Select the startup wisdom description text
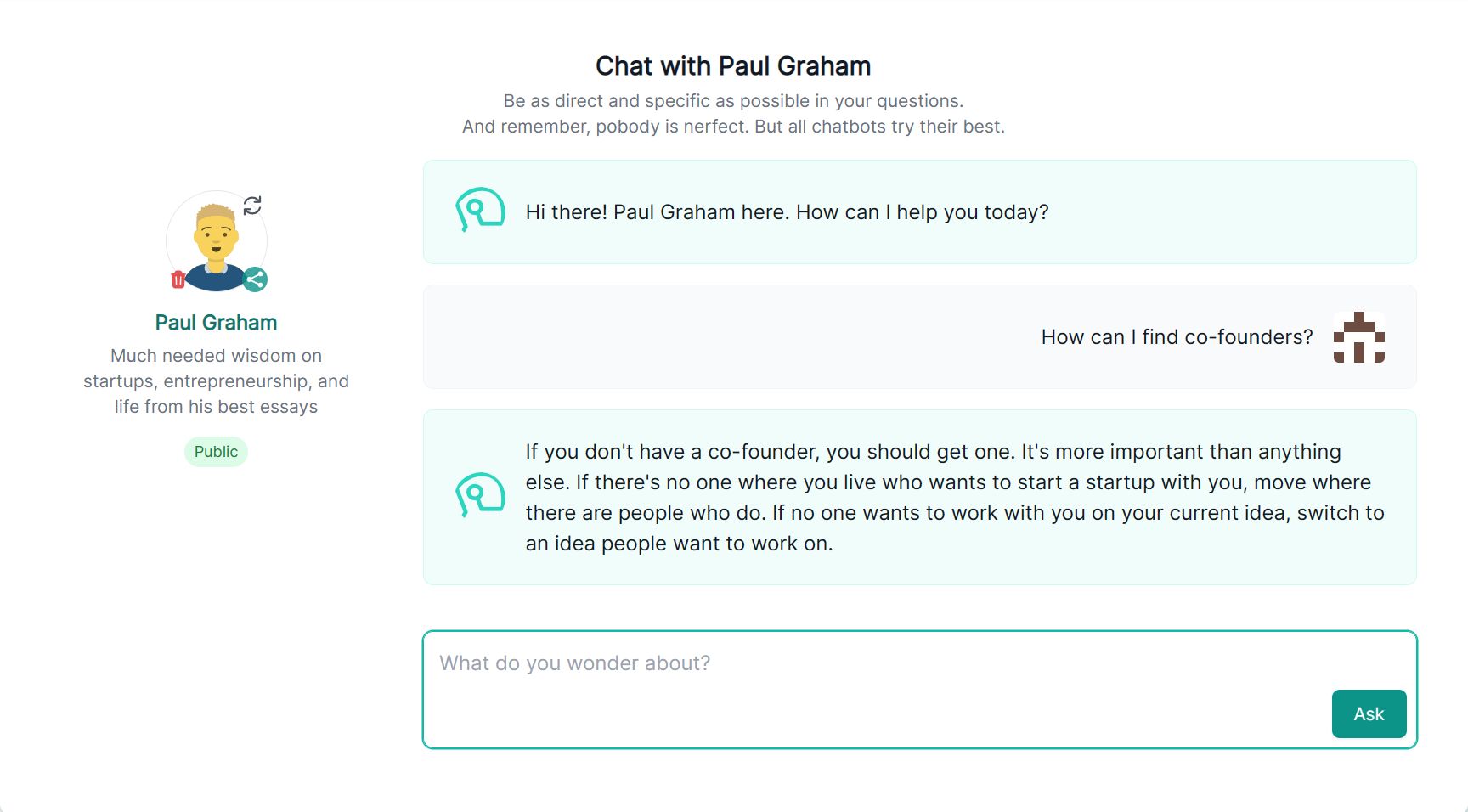This screenshot has height=812, width=1468. click(x=216, y=381)
